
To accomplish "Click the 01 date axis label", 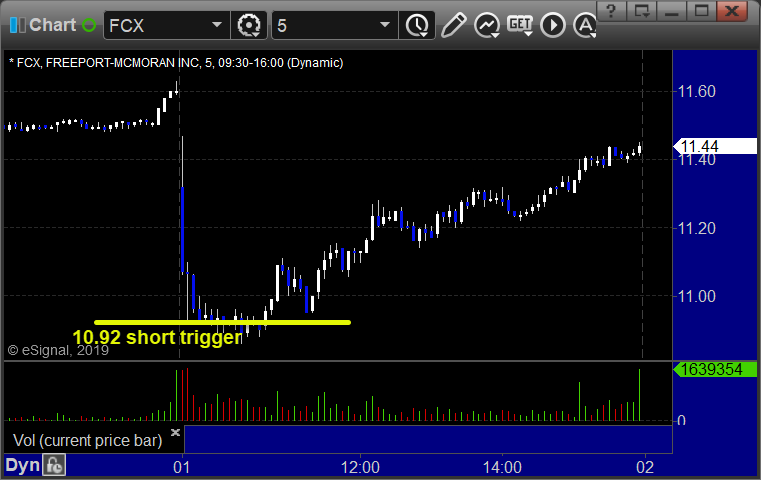I will click(182, 467).
